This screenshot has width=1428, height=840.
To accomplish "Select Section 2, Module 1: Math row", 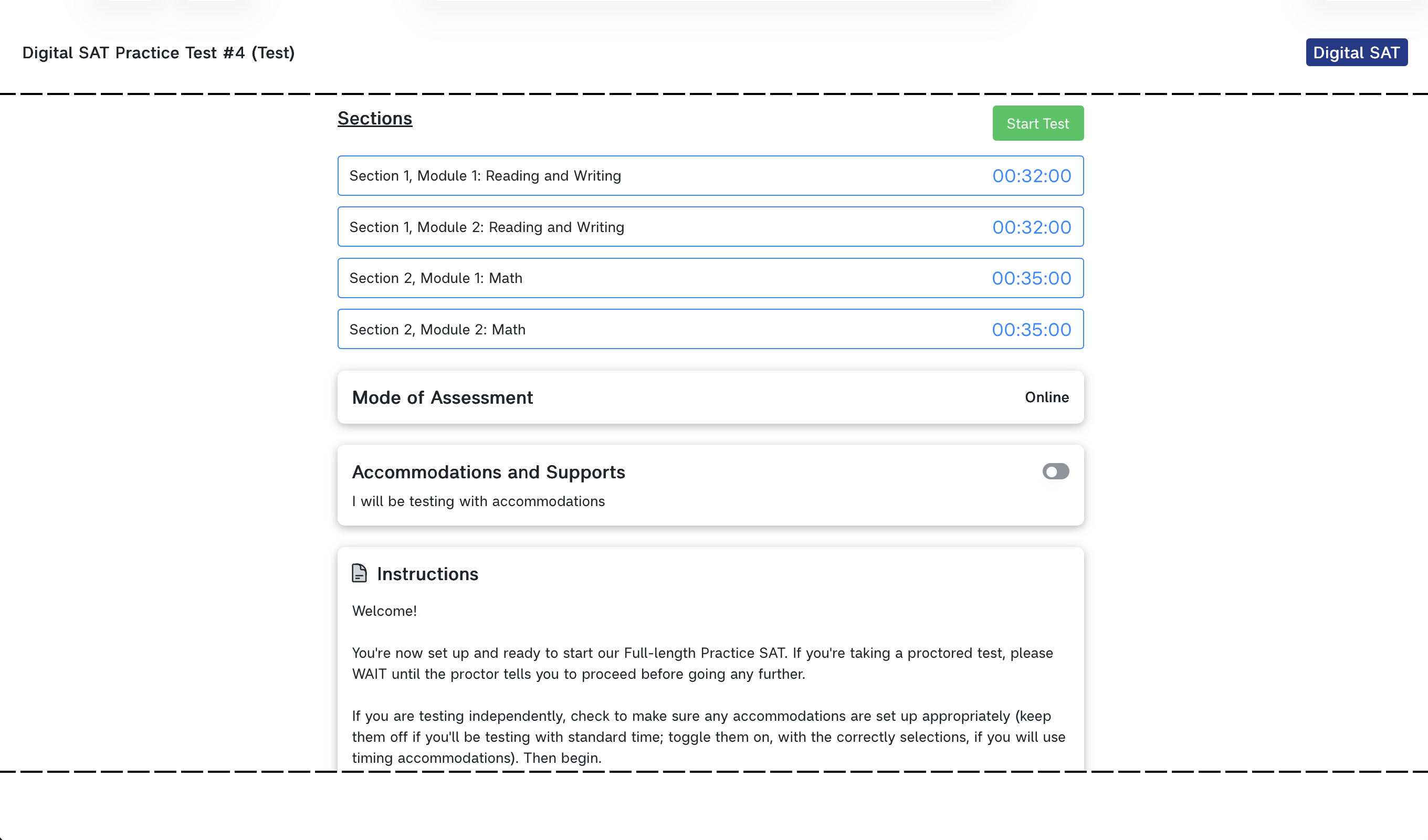I will tap(710, 278).
